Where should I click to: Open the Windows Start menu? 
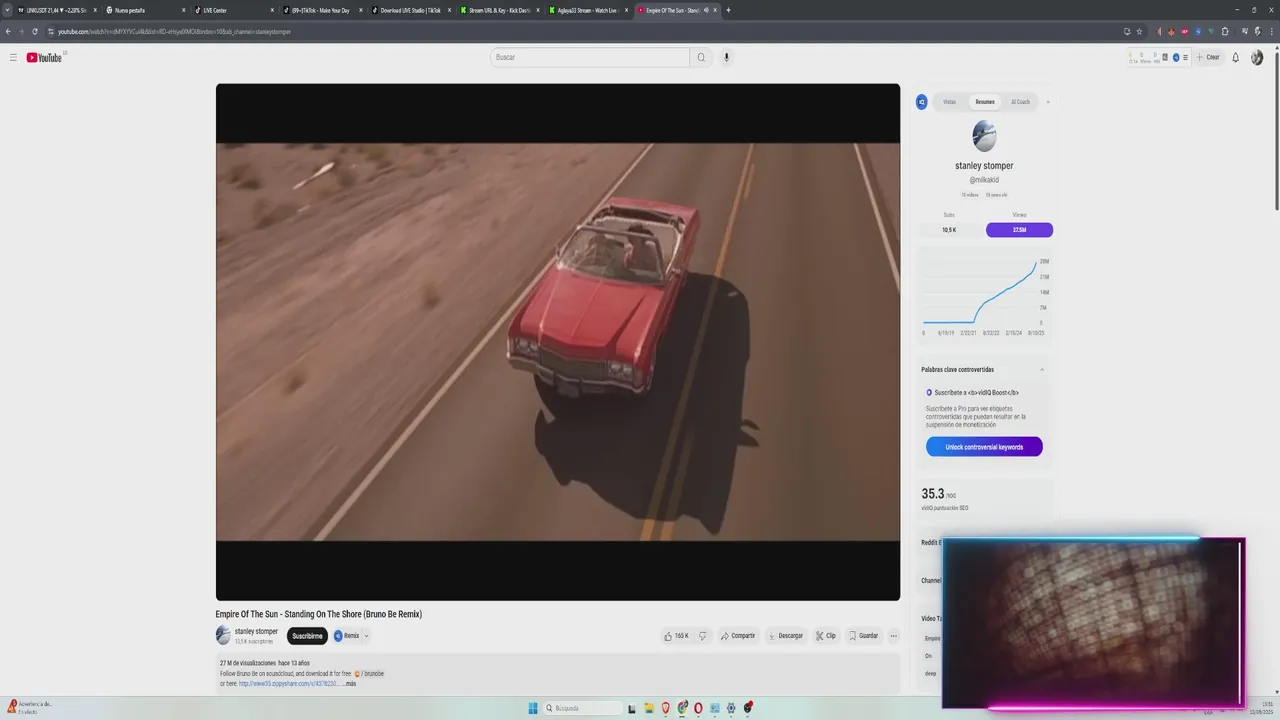pyautogui.click(x=534, y=708)
